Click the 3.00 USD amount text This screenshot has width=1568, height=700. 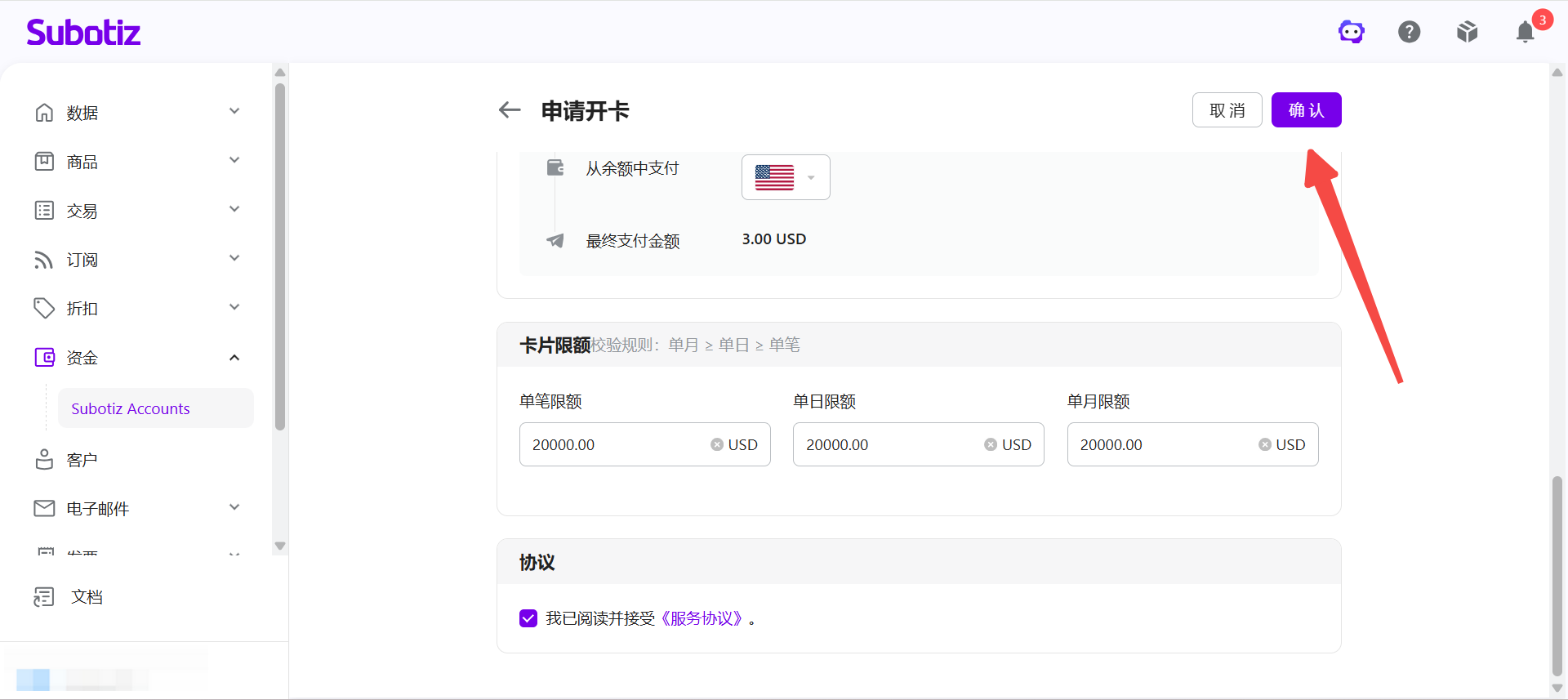point(773,239)
